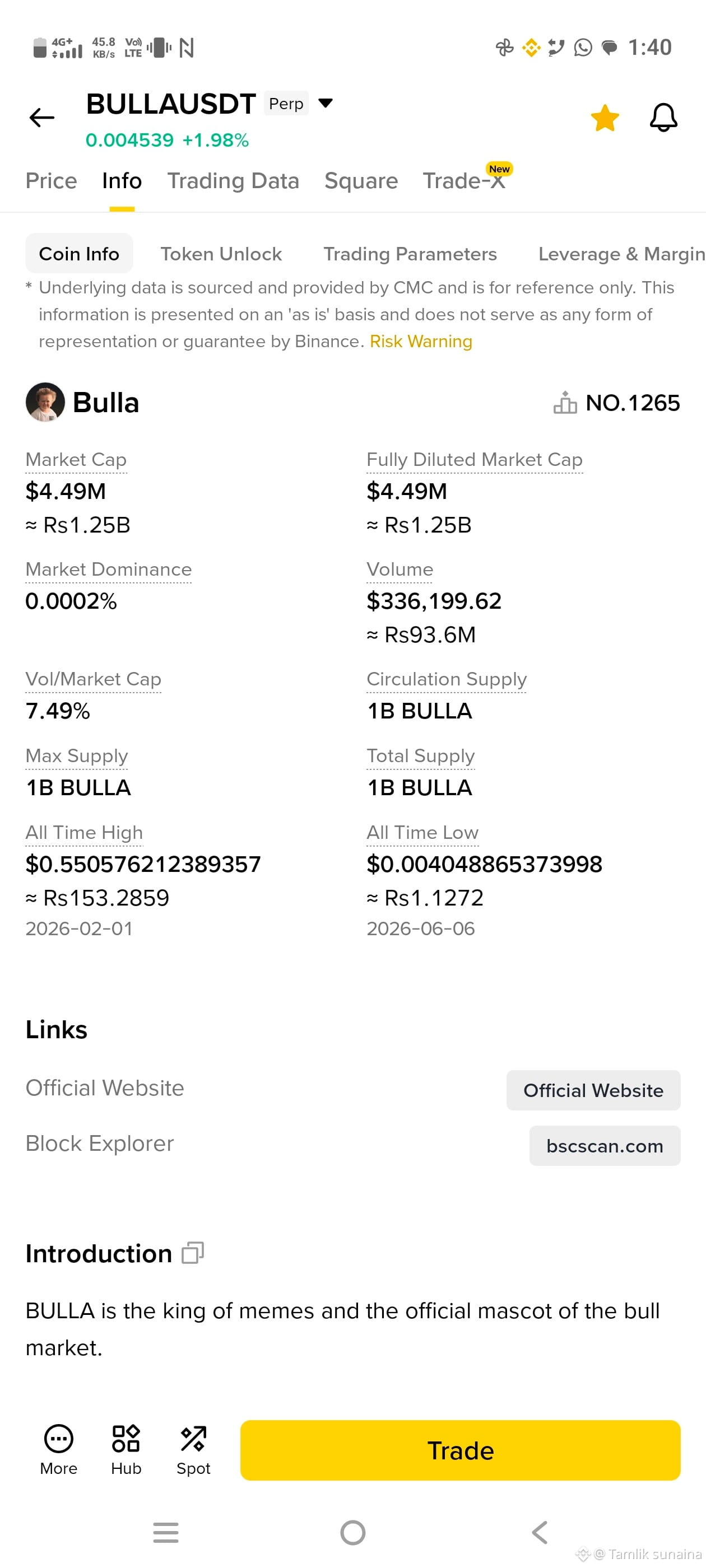View the NO.1265 ranking icon

point(565,402)
